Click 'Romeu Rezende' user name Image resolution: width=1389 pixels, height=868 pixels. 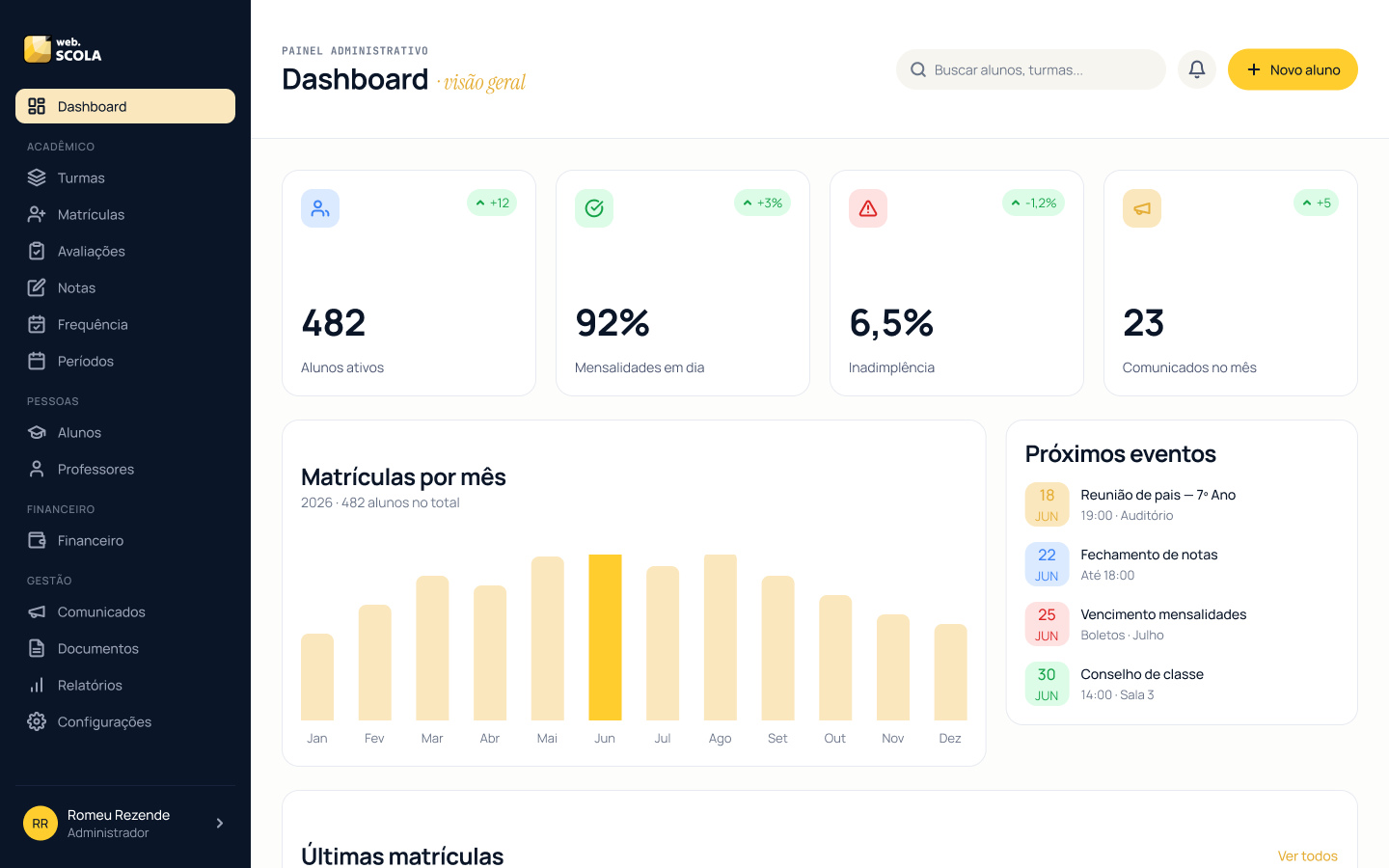[119, 815]
